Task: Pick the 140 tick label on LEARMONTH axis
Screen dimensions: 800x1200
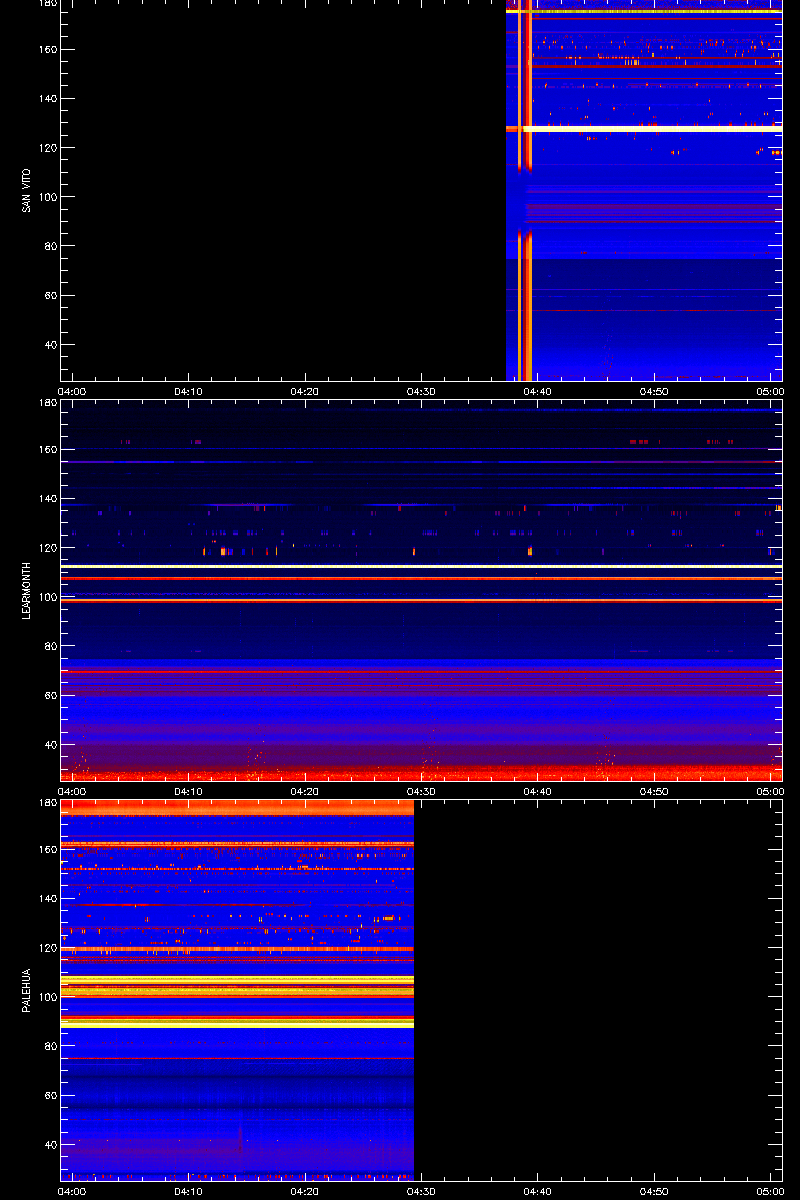Action: pos(47,499)
